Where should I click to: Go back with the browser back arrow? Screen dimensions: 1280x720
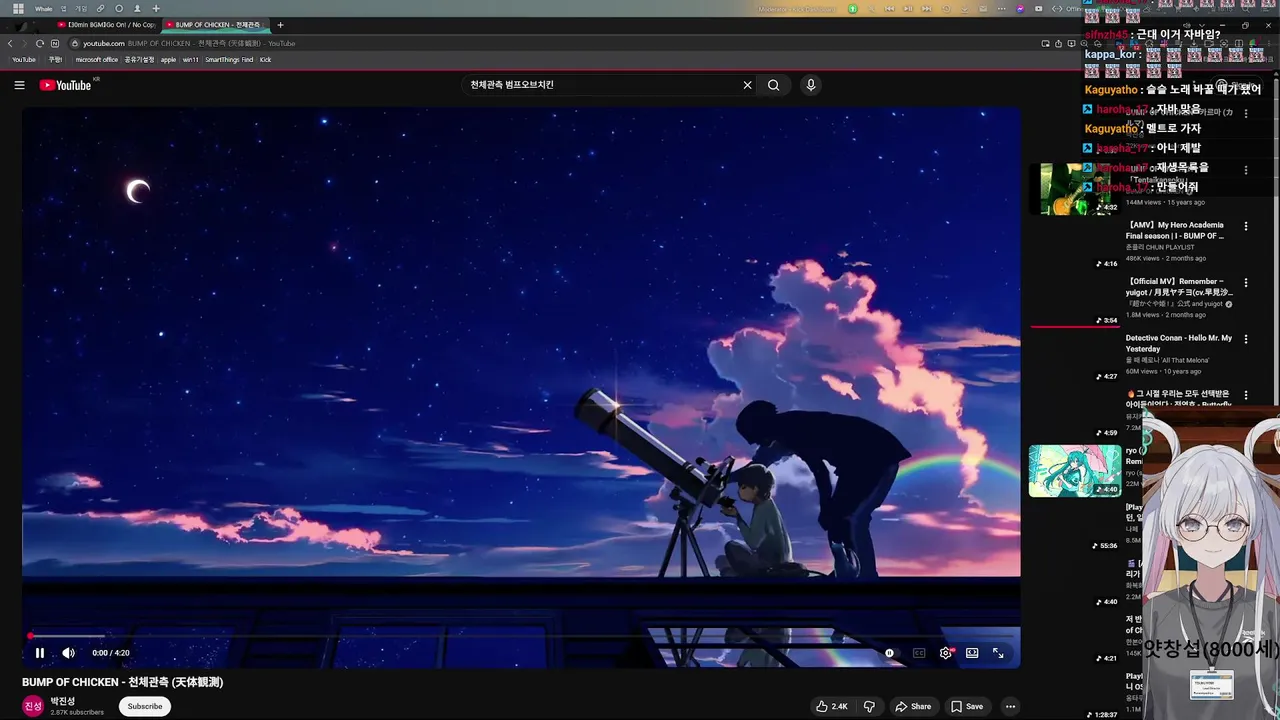click(10, 43)
